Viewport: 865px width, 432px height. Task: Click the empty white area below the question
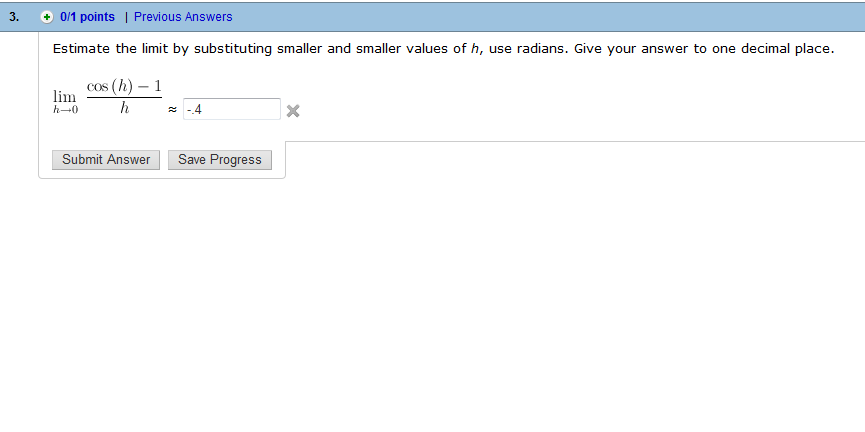pos(432,303)
